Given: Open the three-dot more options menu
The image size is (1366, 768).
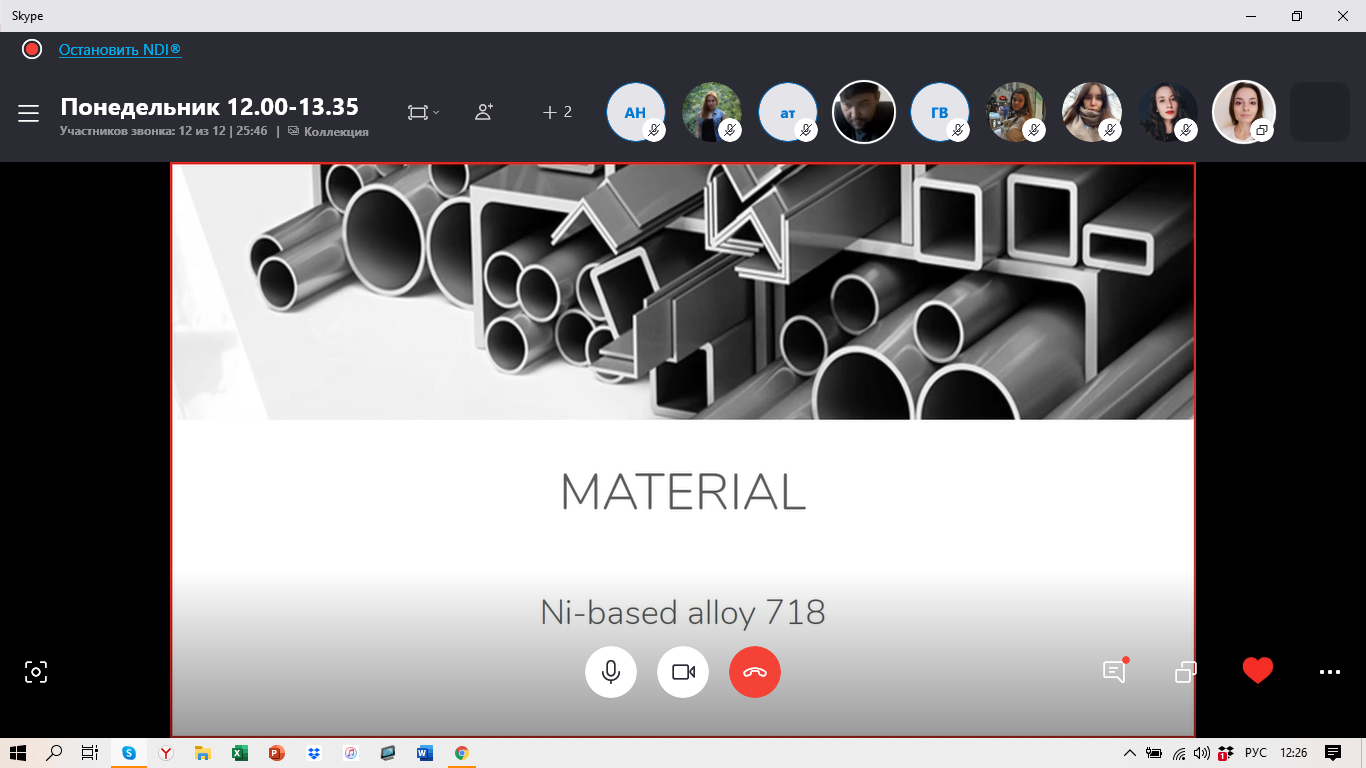Looking at the screenshot, I should (x=1329, y=672).
